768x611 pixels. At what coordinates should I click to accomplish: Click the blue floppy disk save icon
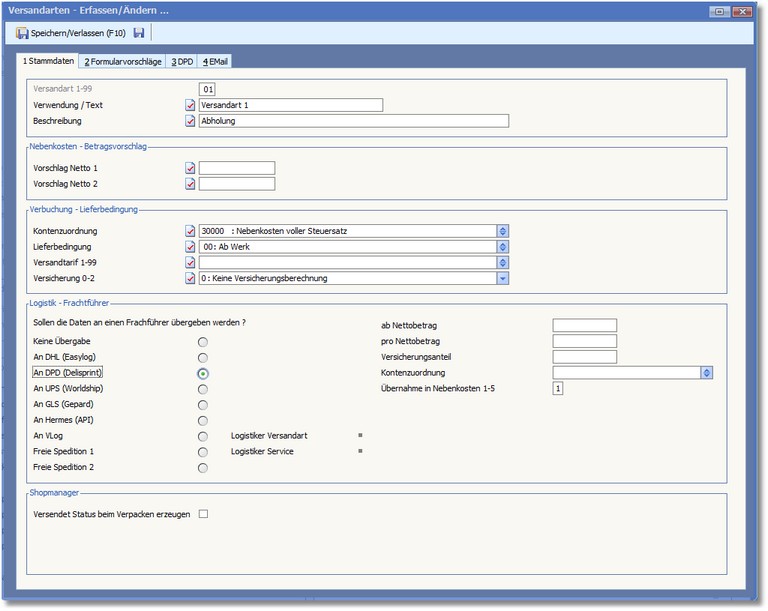pos(139,33)
